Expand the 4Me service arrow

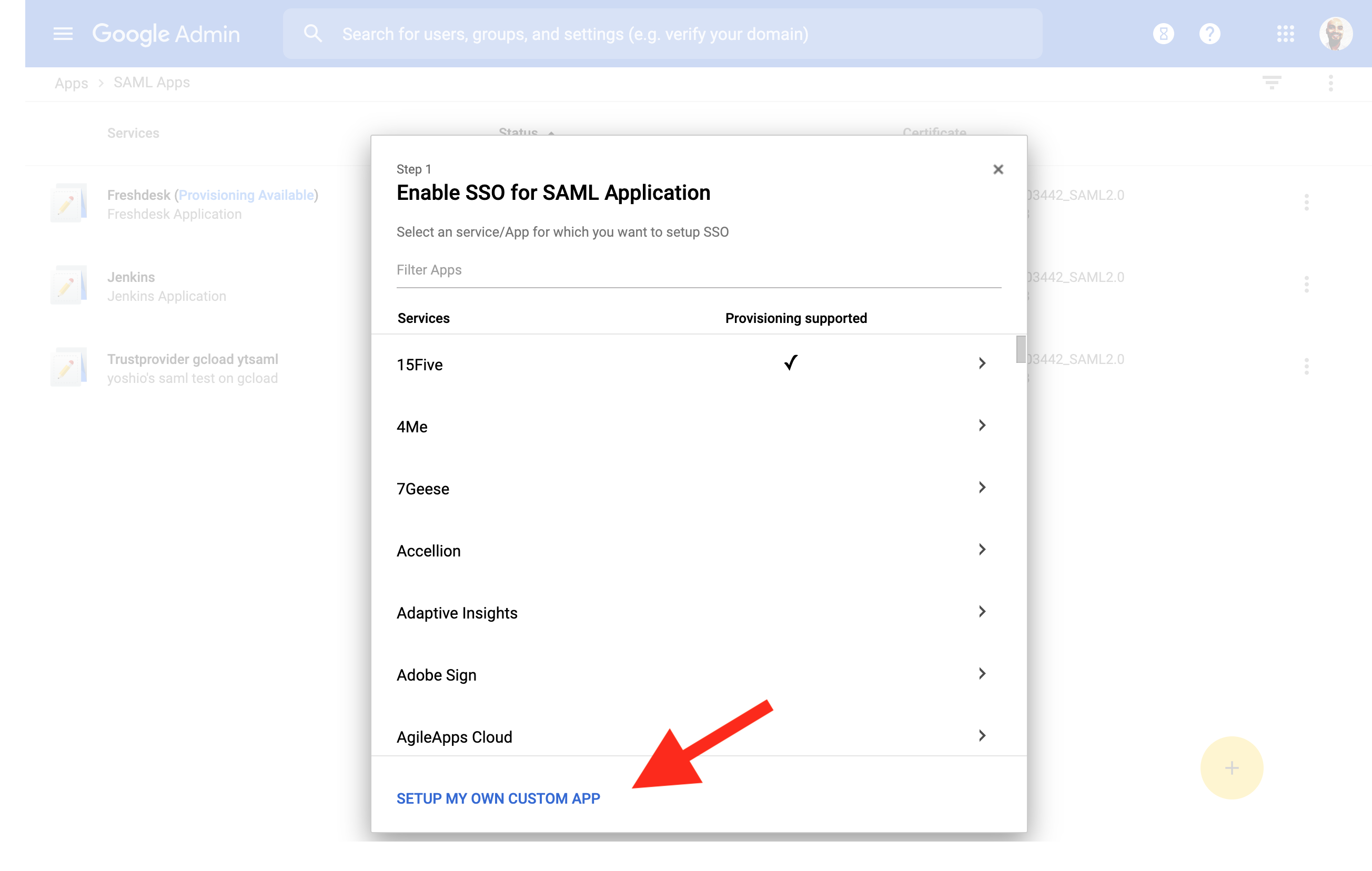click(982, 425)
